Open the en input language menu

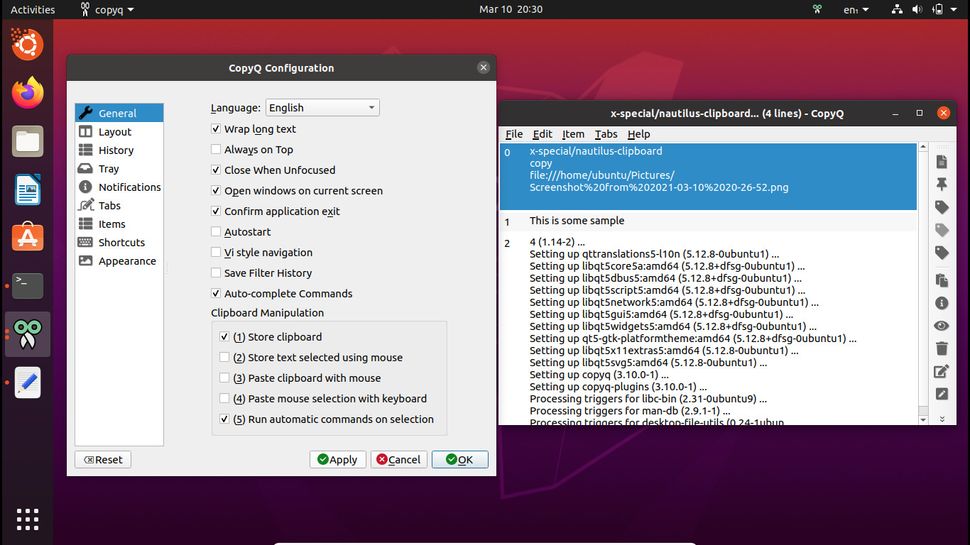(x=856, y=9)
